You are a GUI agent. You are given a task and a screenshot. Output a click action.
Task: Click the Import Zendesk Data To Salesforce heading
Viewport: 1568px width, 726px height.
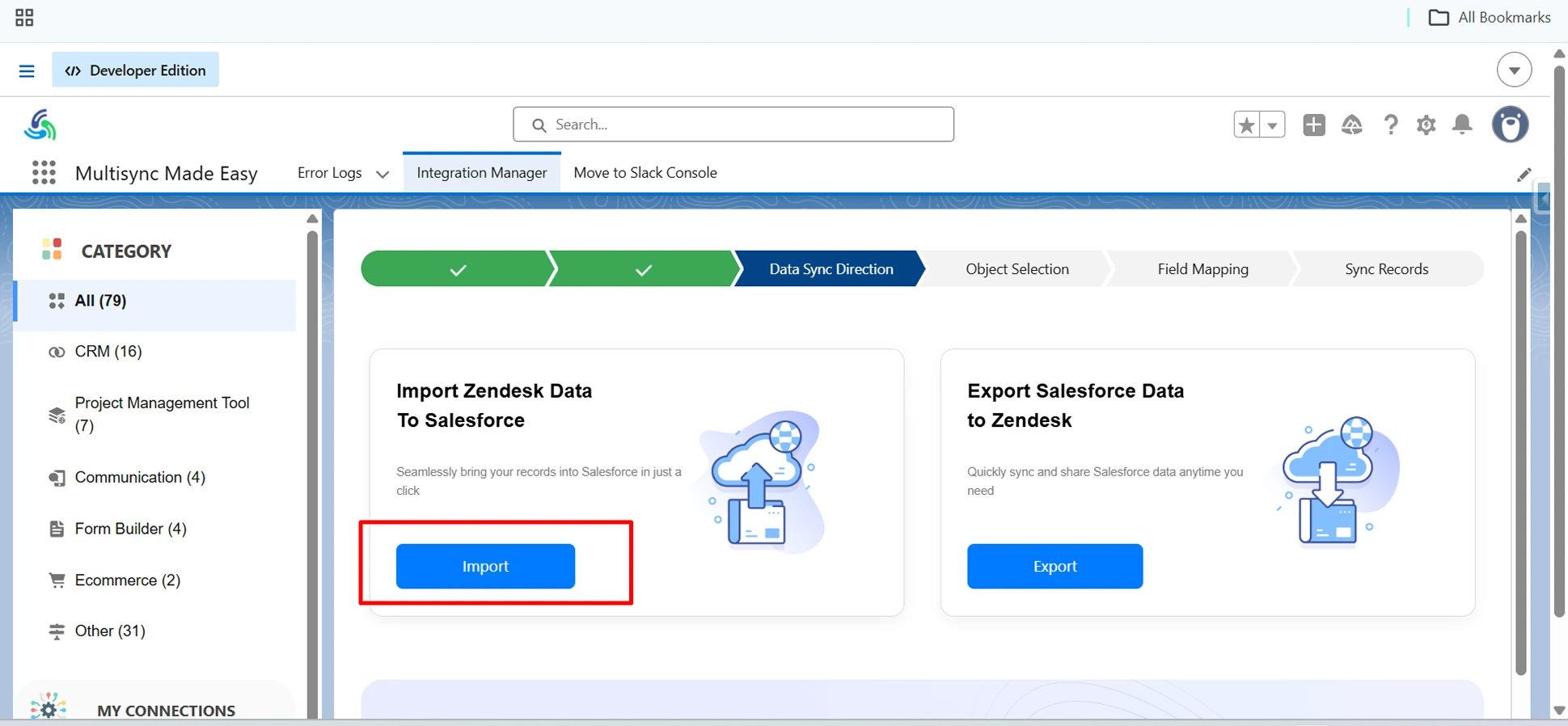click(x=494, y=405)
